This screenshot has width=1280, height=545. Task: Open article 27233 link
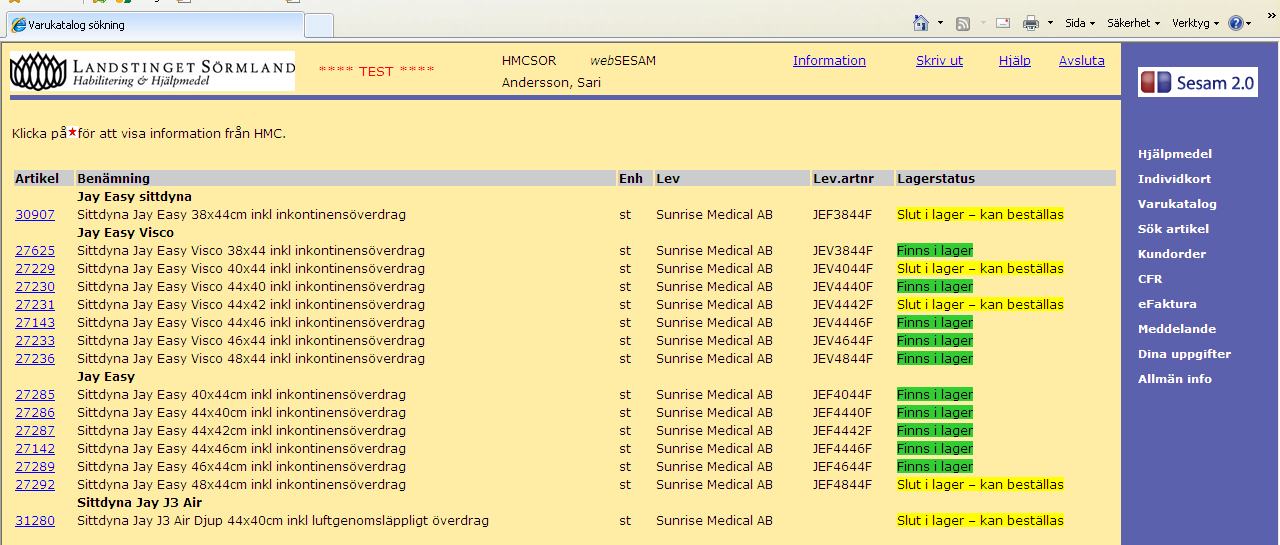[35, 341]
